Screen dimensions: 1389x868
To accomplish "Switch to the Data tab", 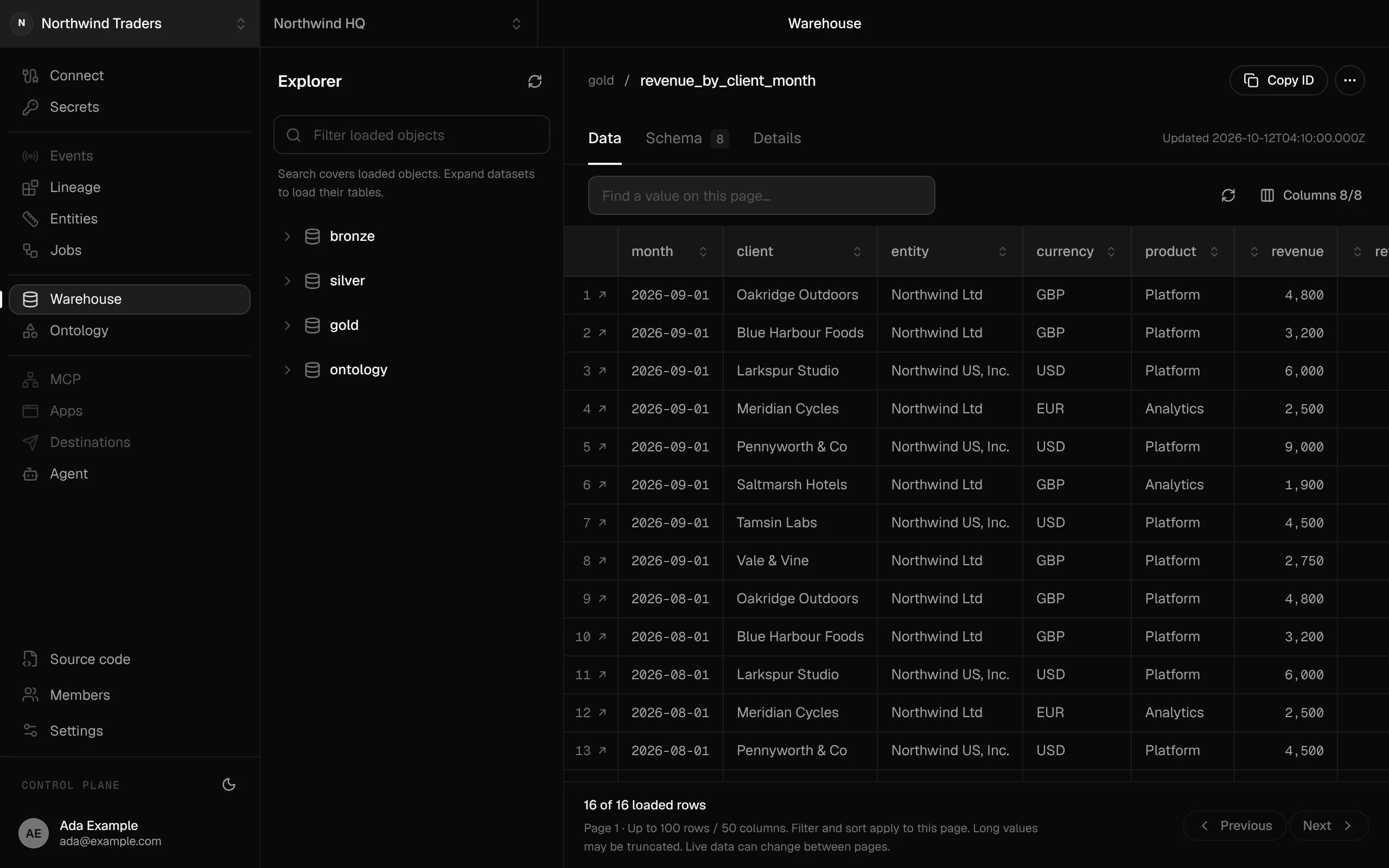I will pyautogui.click(x=604, y=138).
